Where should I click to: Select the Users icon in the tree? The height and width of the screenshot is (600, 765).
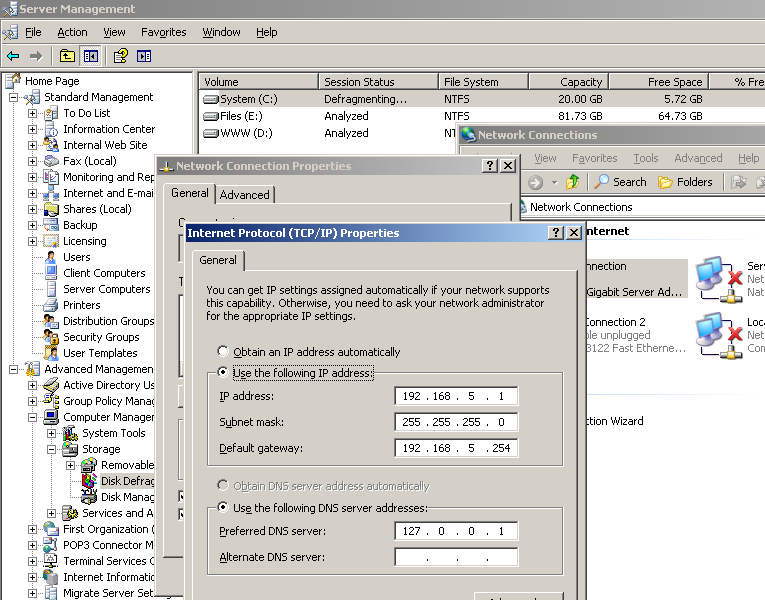tap(51, 258)
